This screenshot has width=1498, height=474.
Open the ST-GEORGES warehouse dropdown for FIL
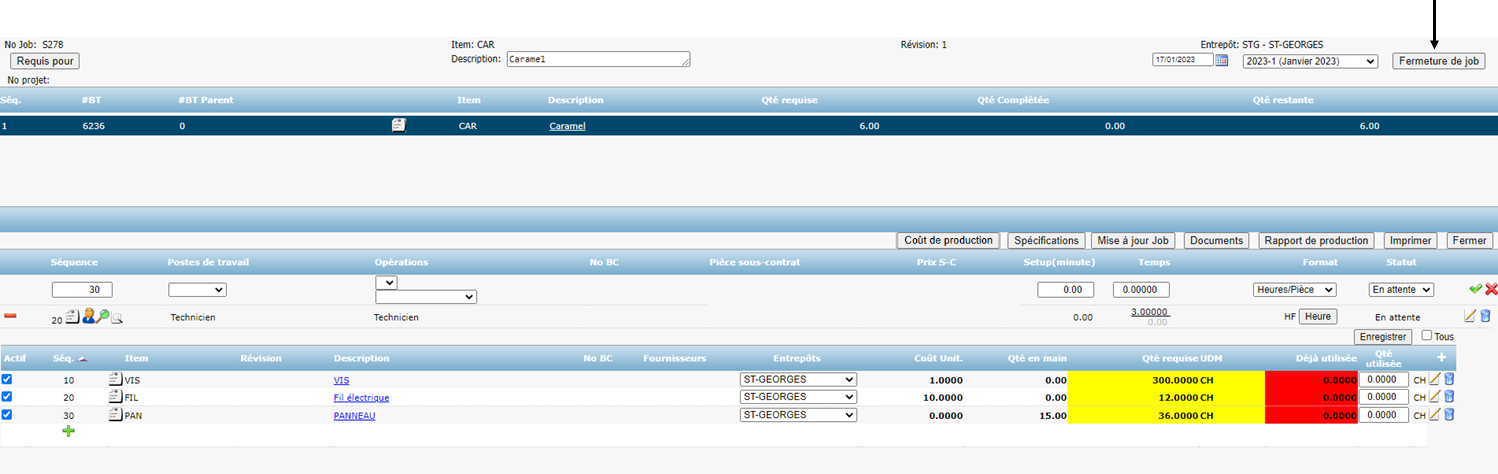(798, 397)
